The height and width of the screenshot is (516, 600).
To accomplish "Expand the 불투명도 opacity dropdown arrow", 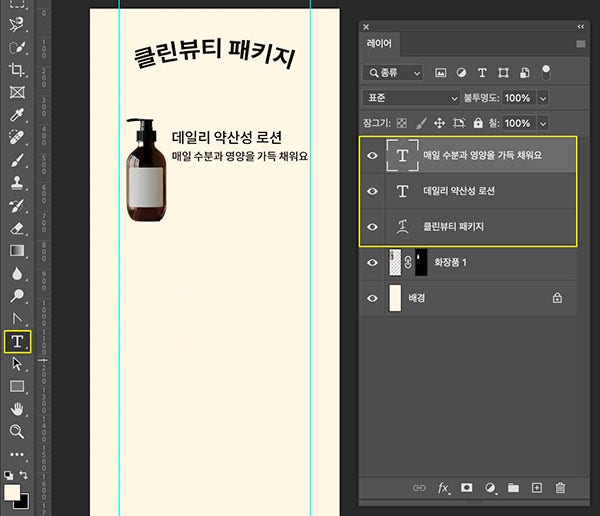I will point(544,98).
